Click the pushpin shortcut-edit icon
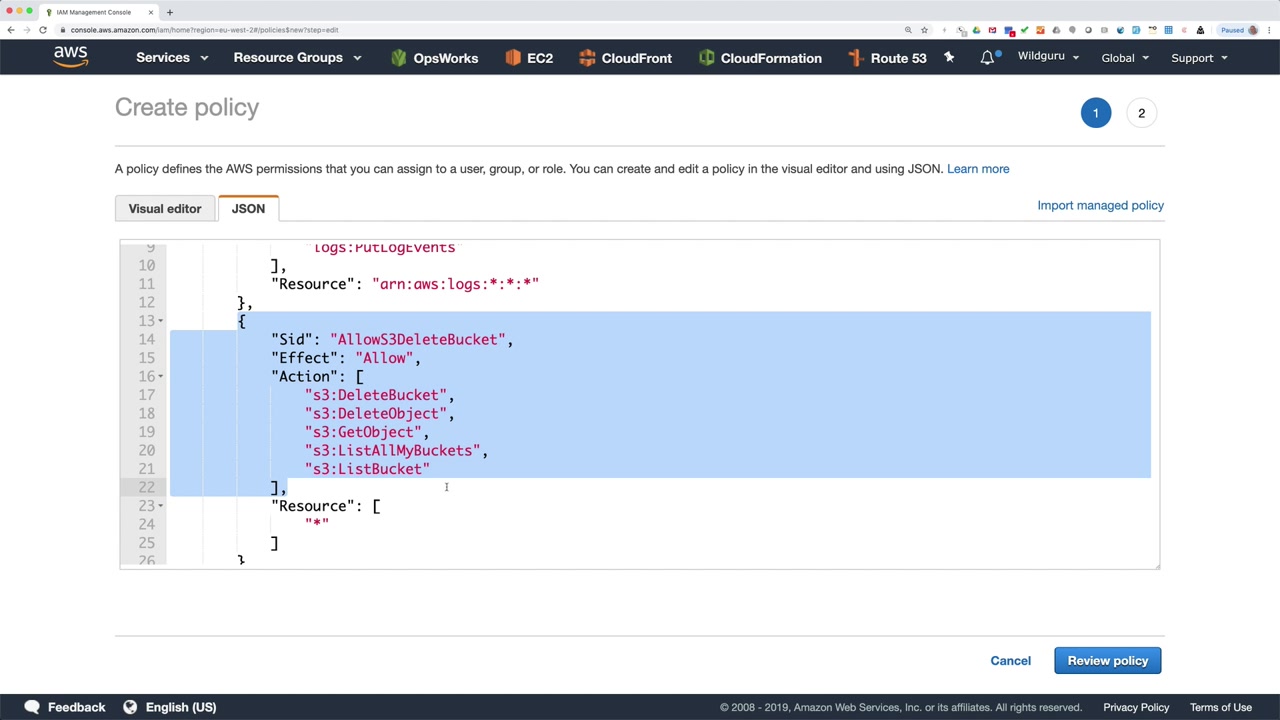Screen dimensions: 1280x720 click(949, 58)
